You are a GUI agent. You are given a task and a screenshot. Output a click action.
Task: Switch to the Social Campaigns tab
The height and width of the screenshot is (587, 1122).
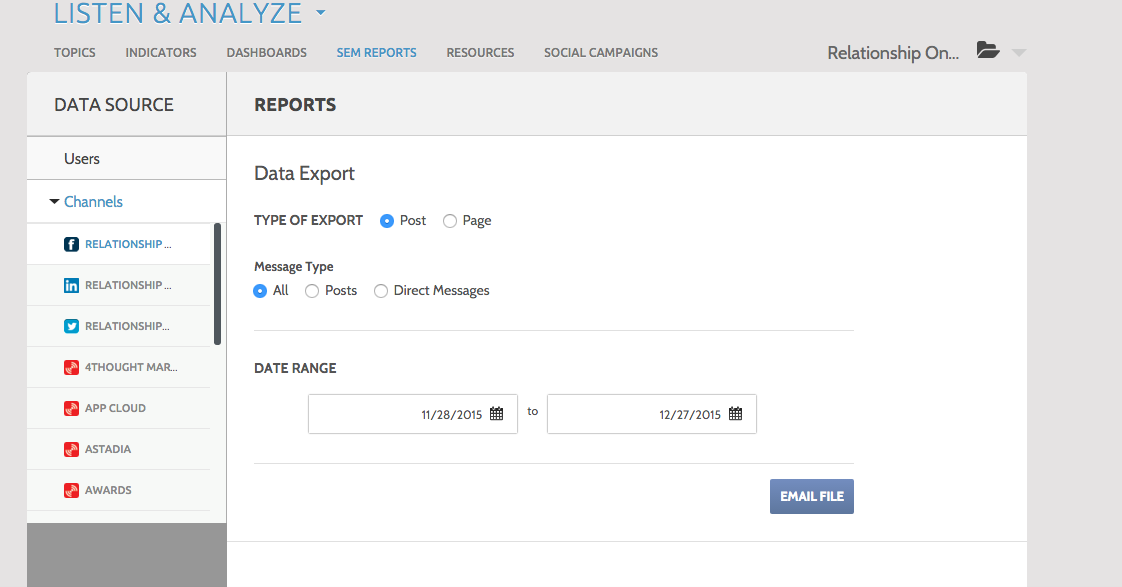pyautogui.click(x=600, y=53)
